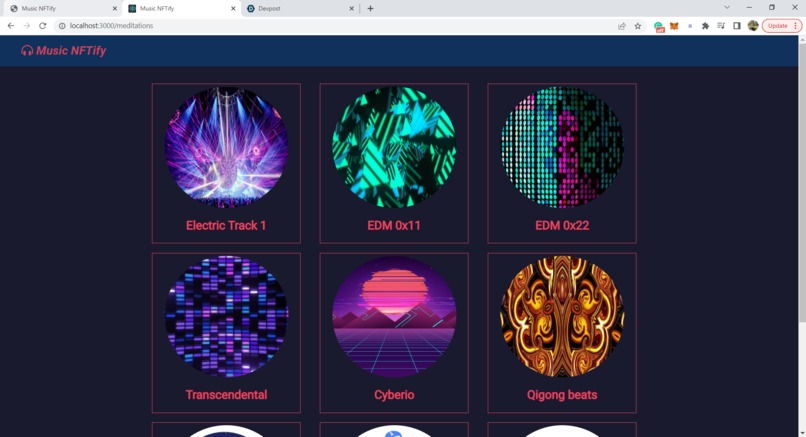806x437 pixels.
Task: Open the Extensions puzzle piece menu
Action: [x=705, y=26]
